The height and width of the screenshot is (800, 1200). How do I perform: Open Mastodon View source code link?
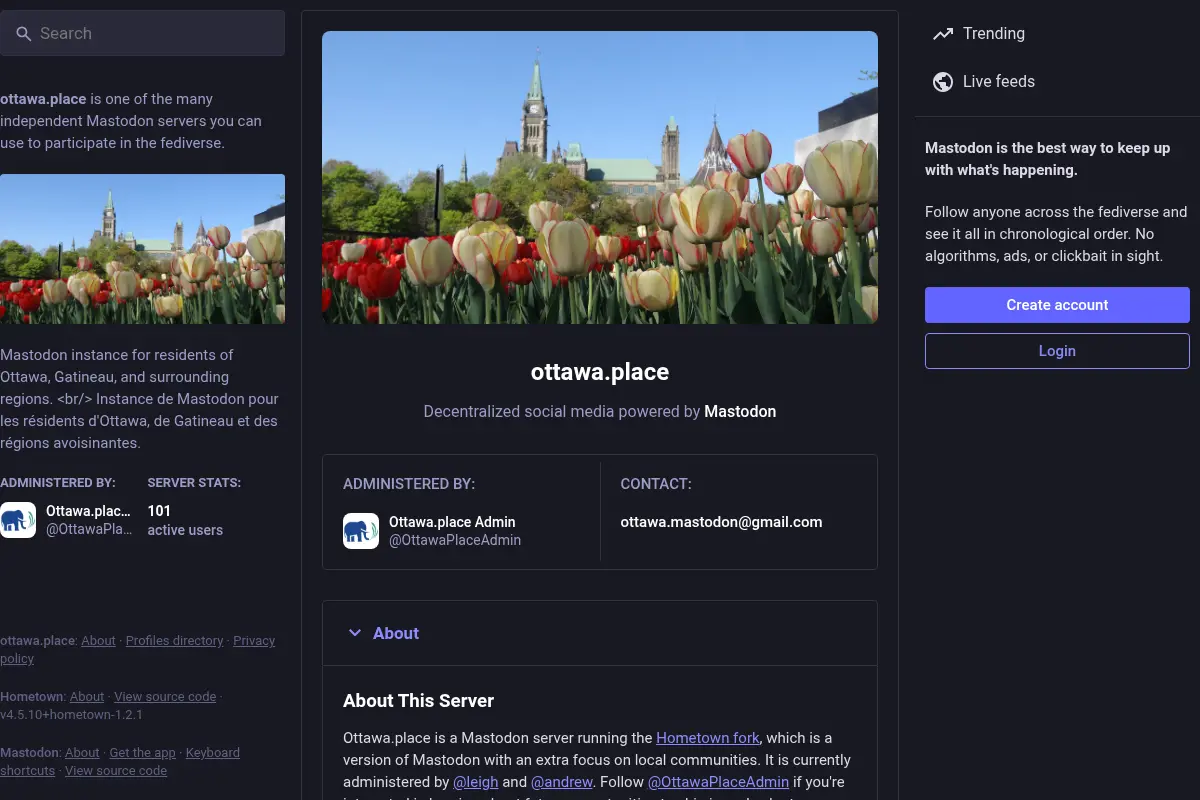coord(116,771)
